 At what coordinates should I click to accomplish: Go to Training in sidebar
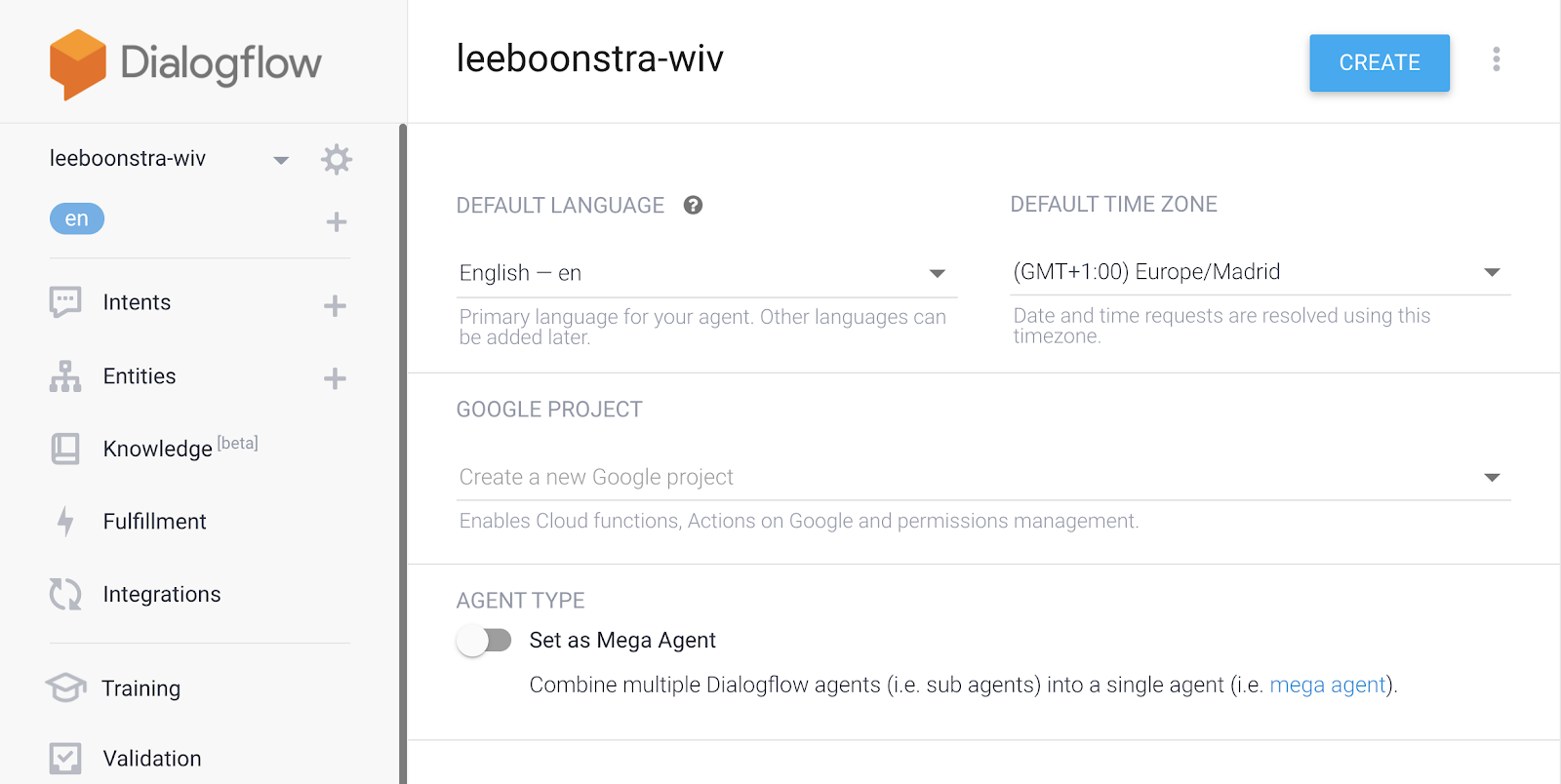pyautogui.click(x=141, y=688)
